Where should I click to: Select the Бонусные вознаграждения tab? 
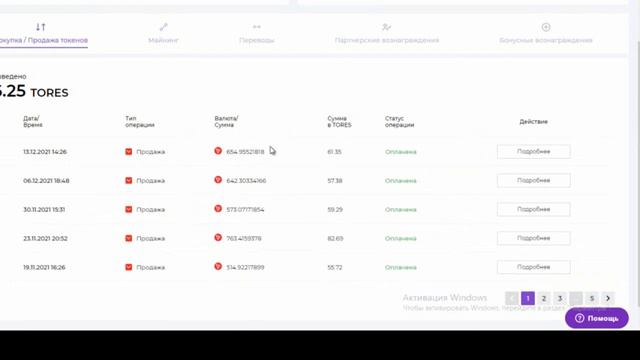[546, 34]
